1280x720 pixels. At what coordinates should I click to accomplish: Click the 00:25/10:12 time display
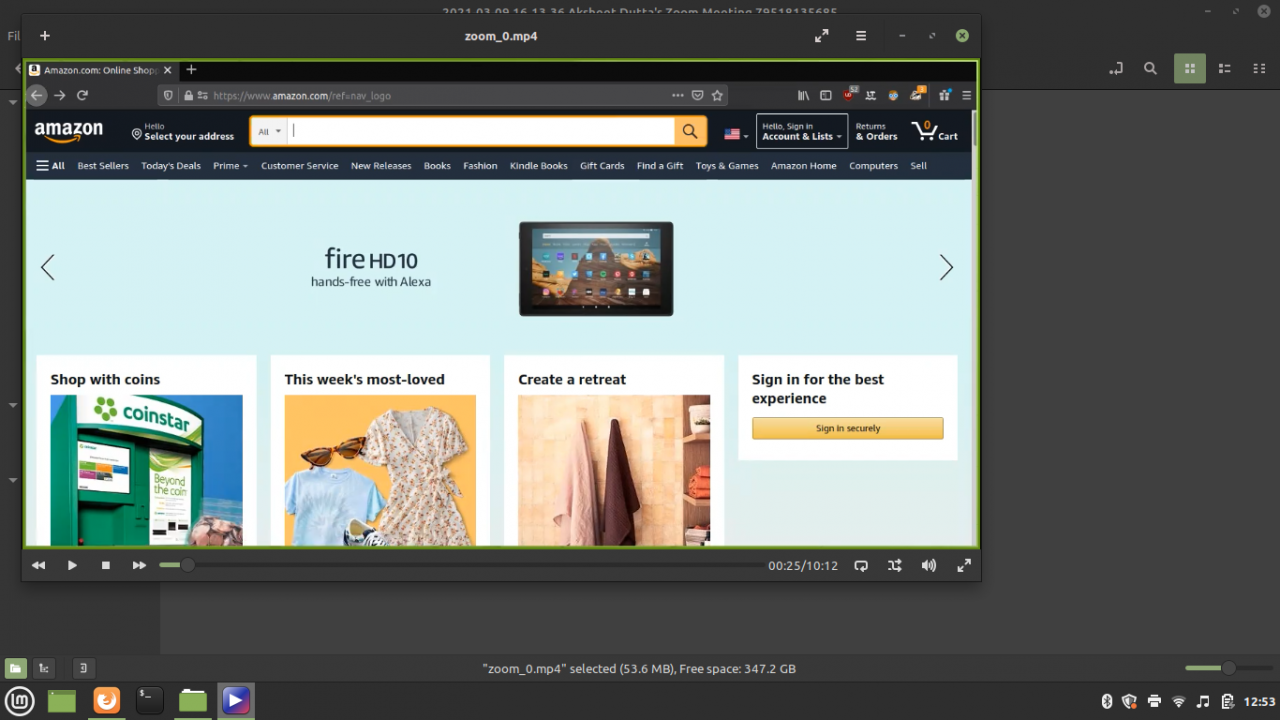coord(803,566)
